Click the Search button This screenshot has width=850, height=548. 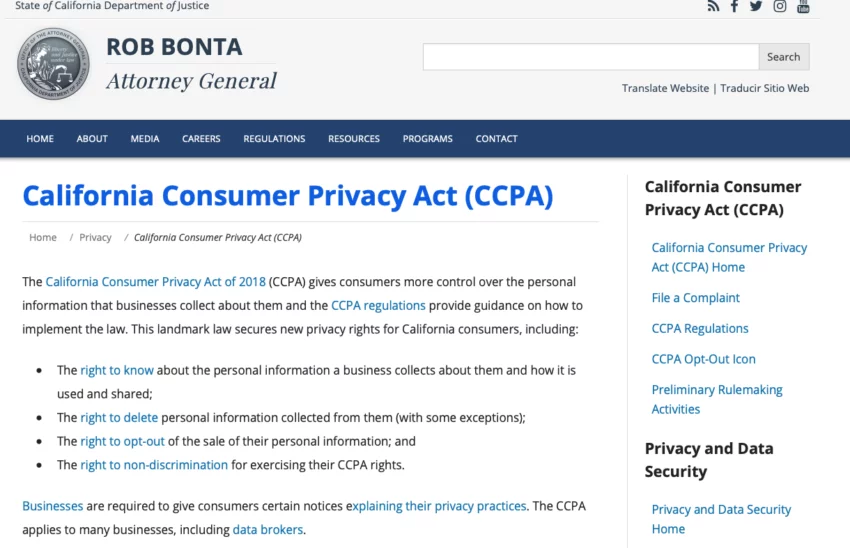tap(784, 57)
